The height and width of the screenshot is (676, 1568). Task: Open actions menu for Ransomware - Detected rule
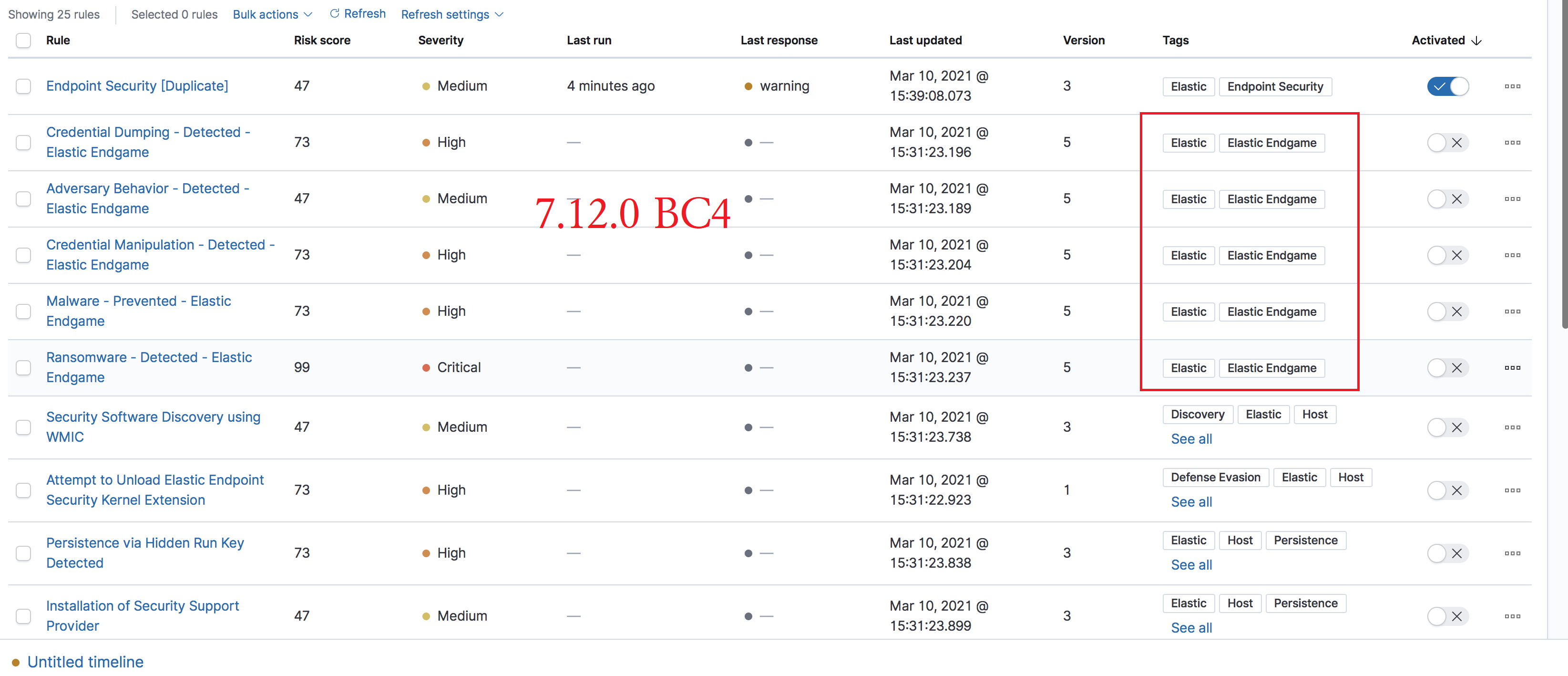tap(1513, 367)
